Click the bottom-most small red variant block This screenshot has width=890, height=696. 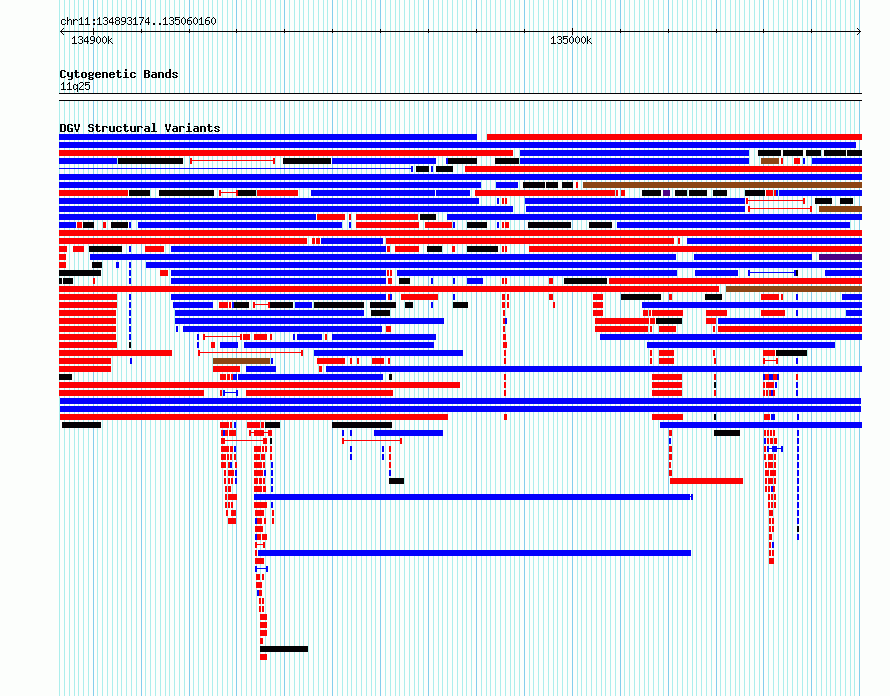[263, 657]
